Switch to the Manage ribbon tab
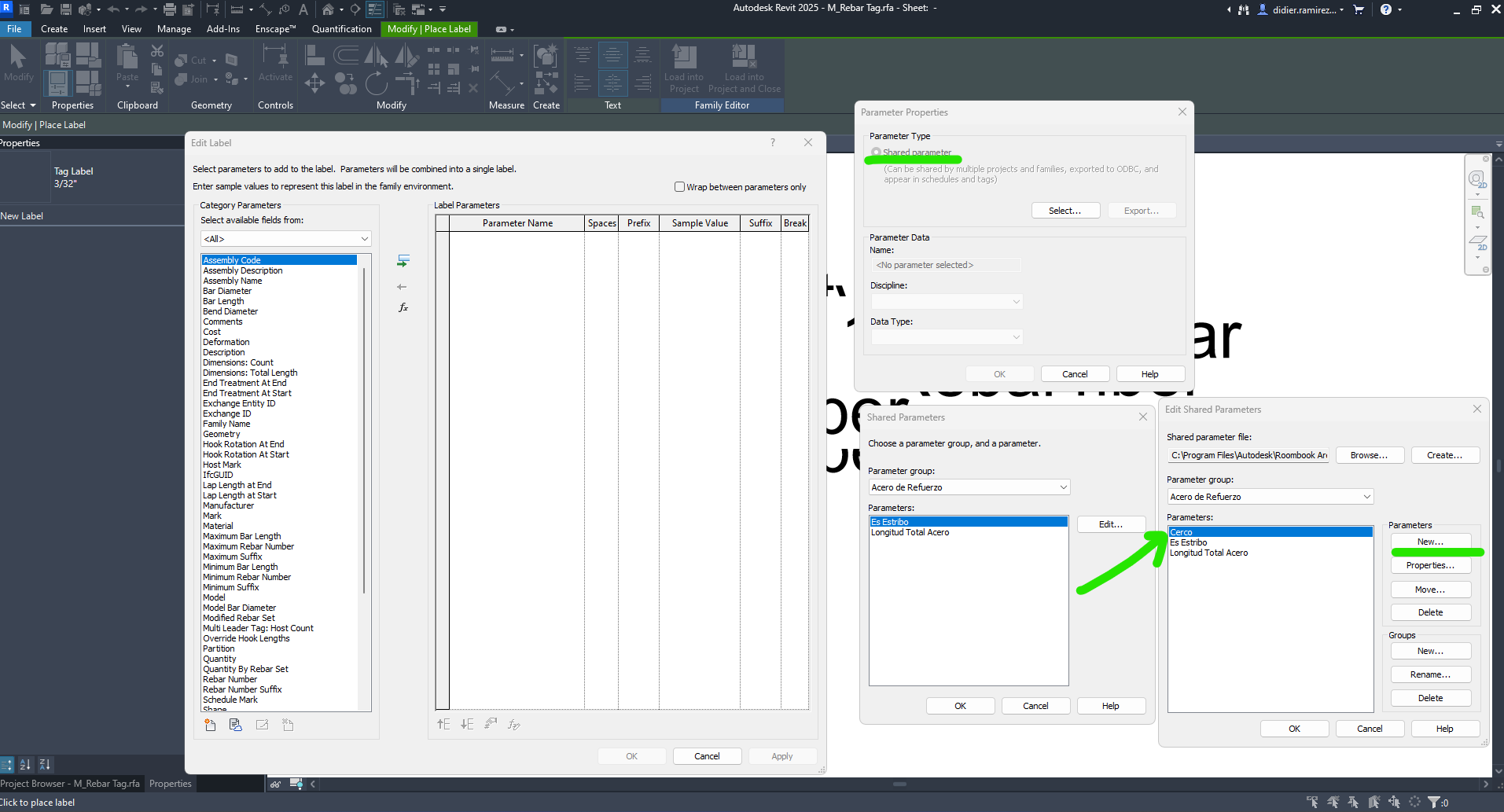The image size is (1504, 812). 174,29
